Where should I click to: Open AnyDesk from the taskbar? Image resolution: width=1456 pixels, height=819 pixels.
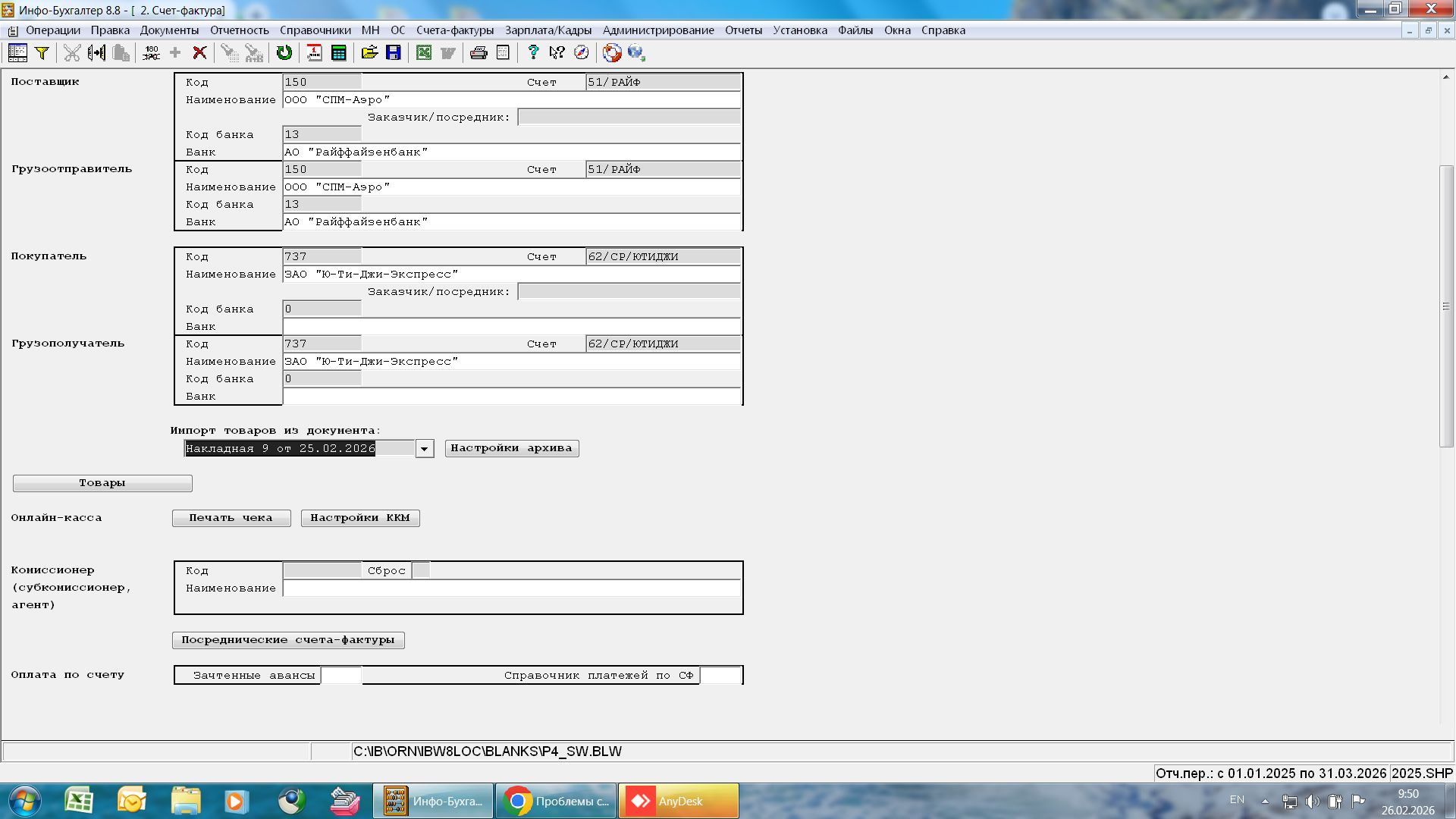[678, 801]
